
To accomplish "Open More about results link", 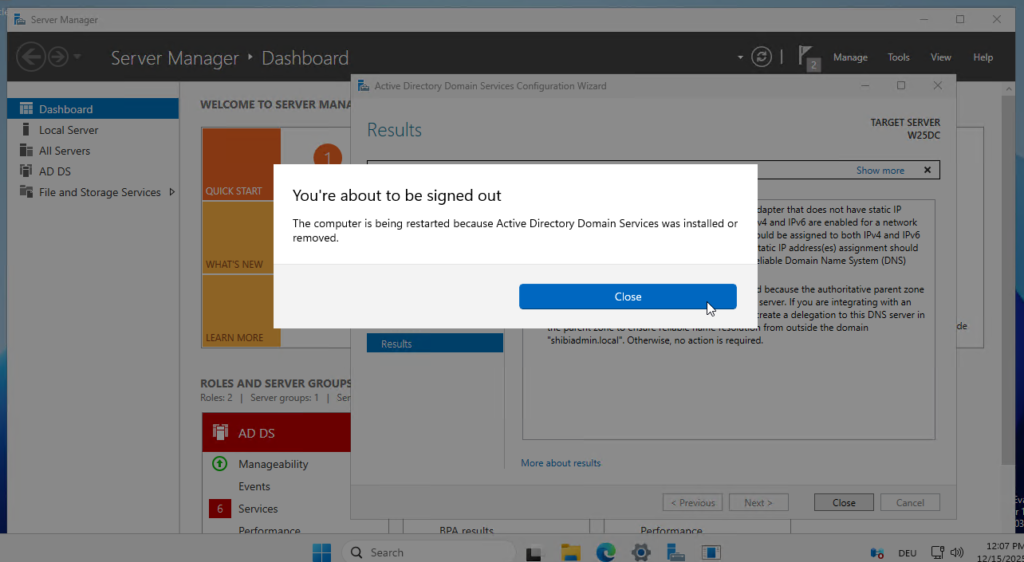I will 560,463.
